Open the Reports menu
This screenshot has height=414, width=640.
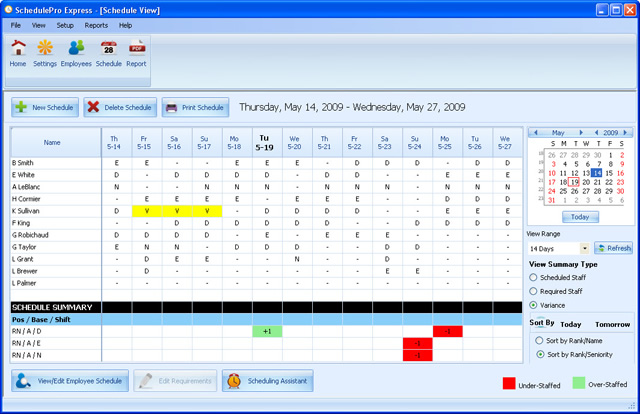tap(96, 25)
